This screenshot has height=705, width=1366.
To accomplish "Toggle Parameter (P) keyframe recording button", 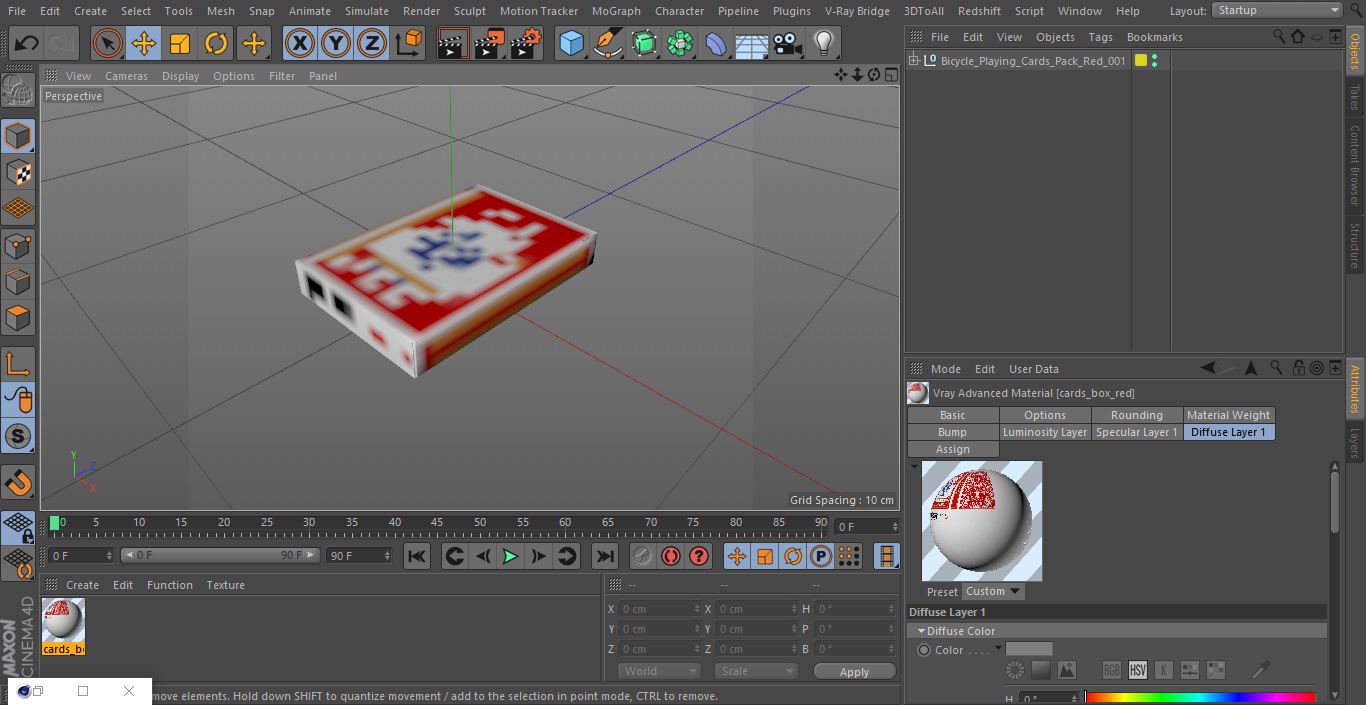I will 821,556.
